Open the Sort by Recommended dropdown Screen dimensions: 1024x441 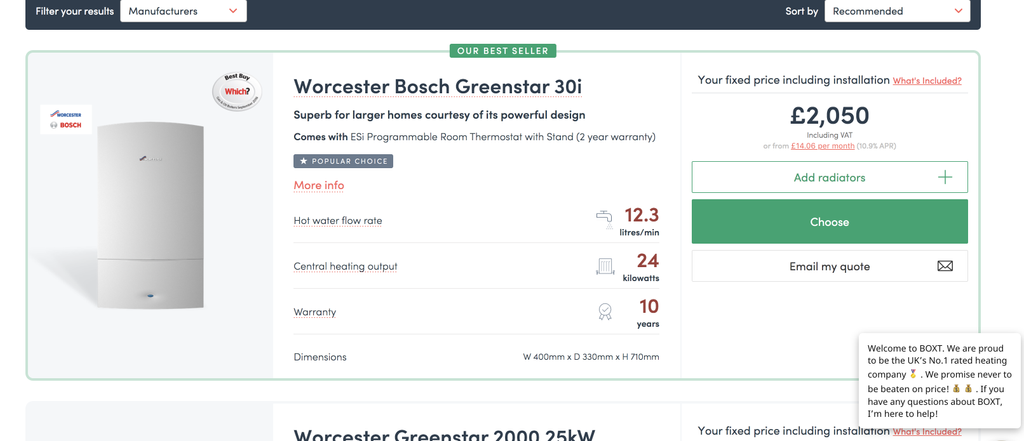tap(897, 11)
